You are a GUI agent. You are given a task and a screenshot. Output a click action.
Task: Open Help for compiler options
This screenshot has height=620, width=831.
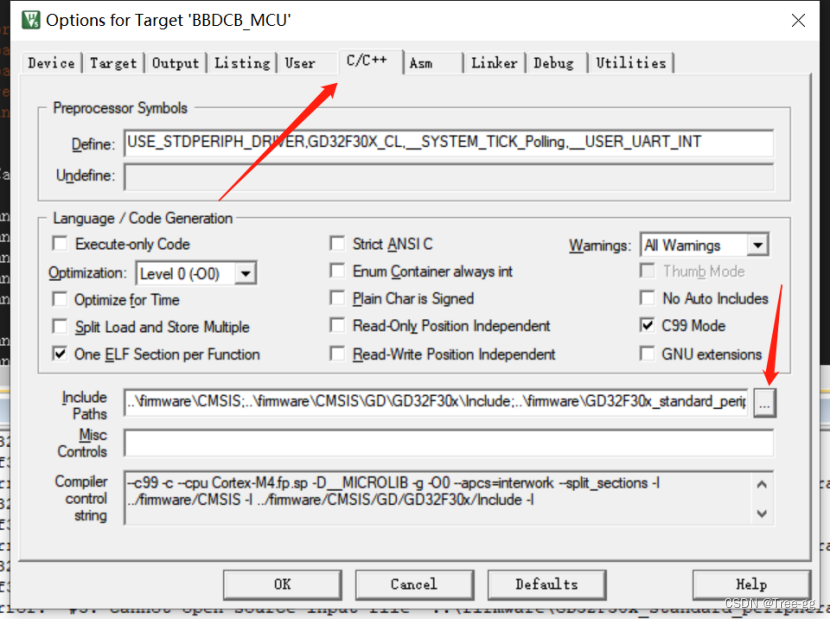(x=751, y=585)
